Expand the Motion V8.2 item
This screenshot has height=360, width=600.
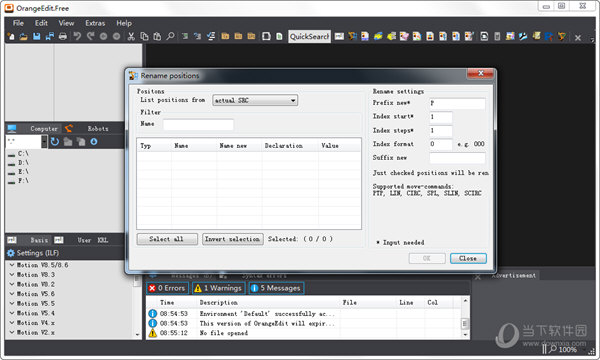11,284
